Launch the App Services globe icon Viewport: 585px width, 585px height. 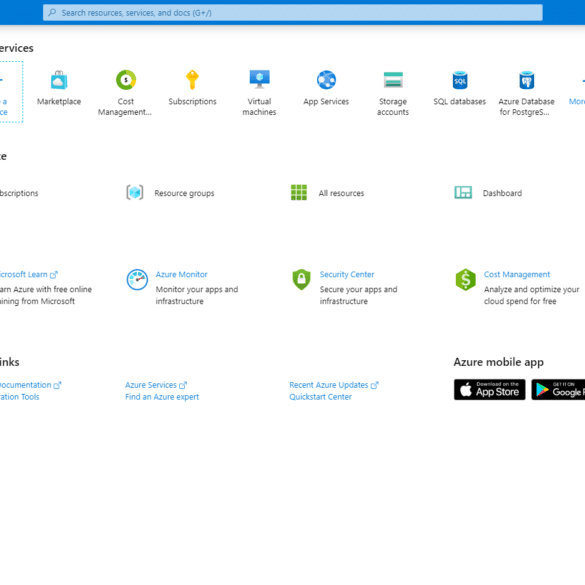pos(326,80)
